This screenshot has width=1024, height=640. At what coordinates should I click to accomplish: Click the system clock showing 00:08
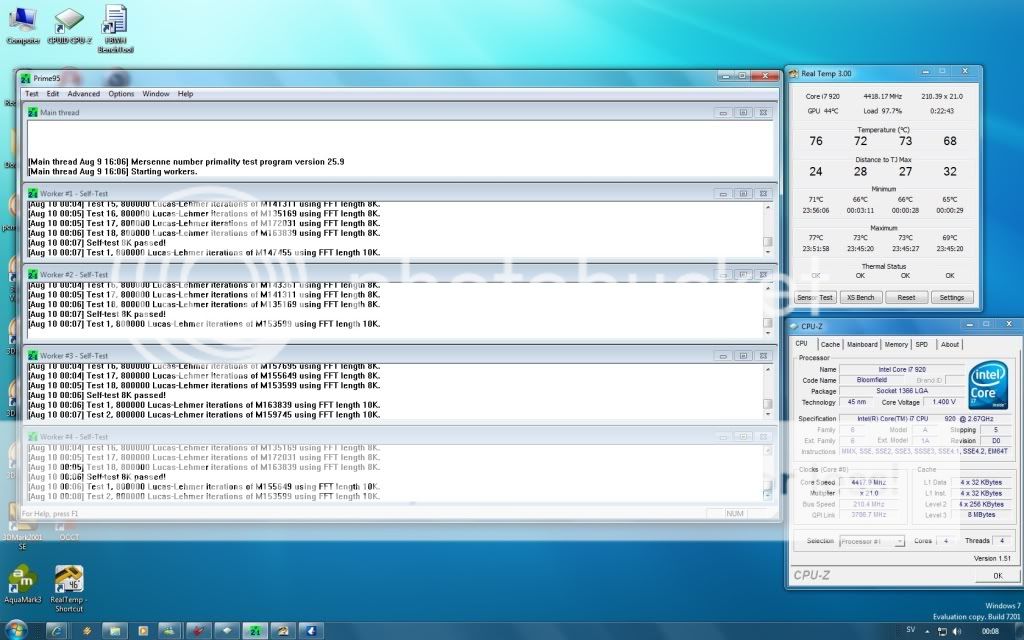990,631
